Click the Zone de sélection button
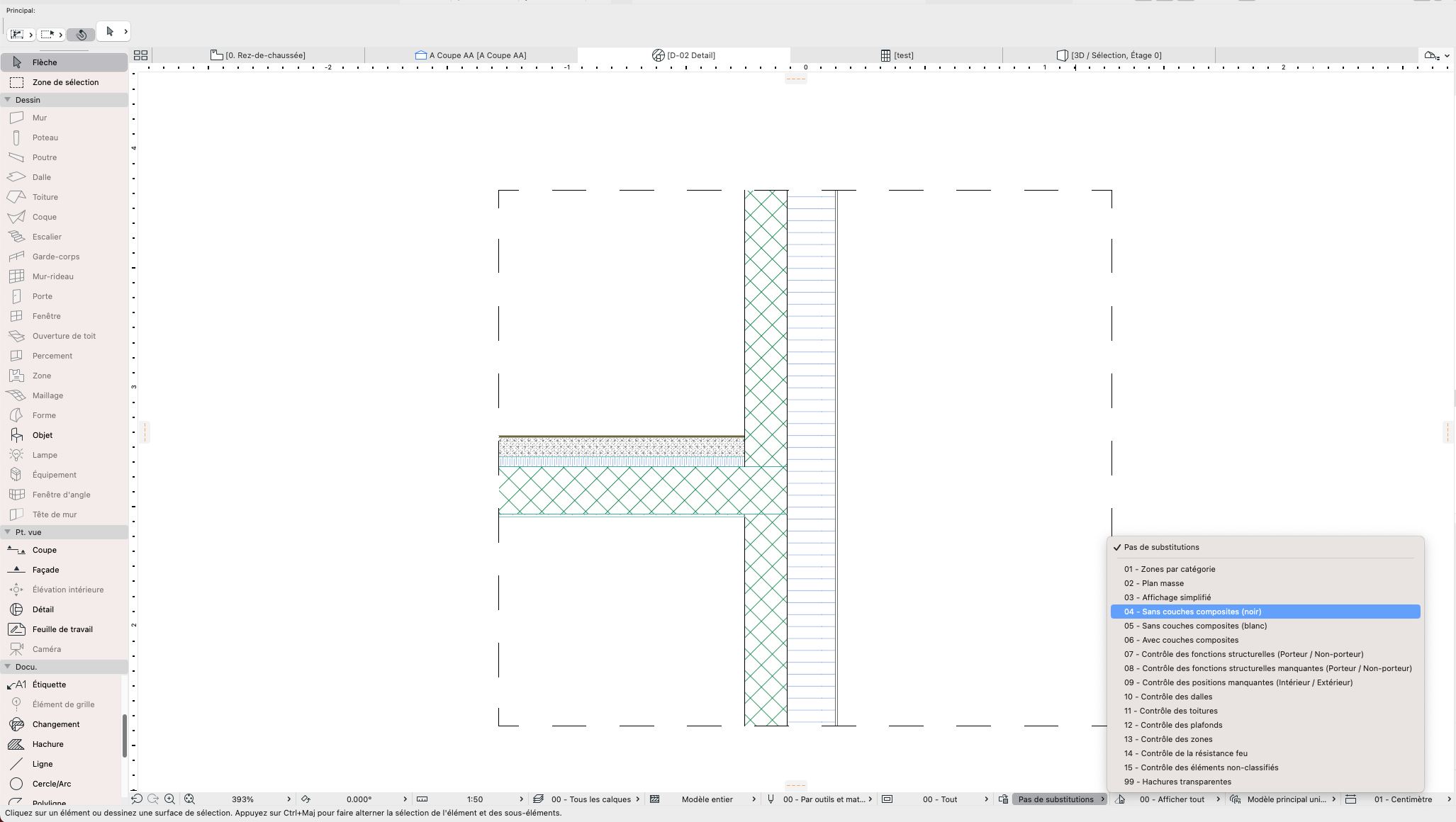Screen dimensions: 1456x822 tap(64, 82)
